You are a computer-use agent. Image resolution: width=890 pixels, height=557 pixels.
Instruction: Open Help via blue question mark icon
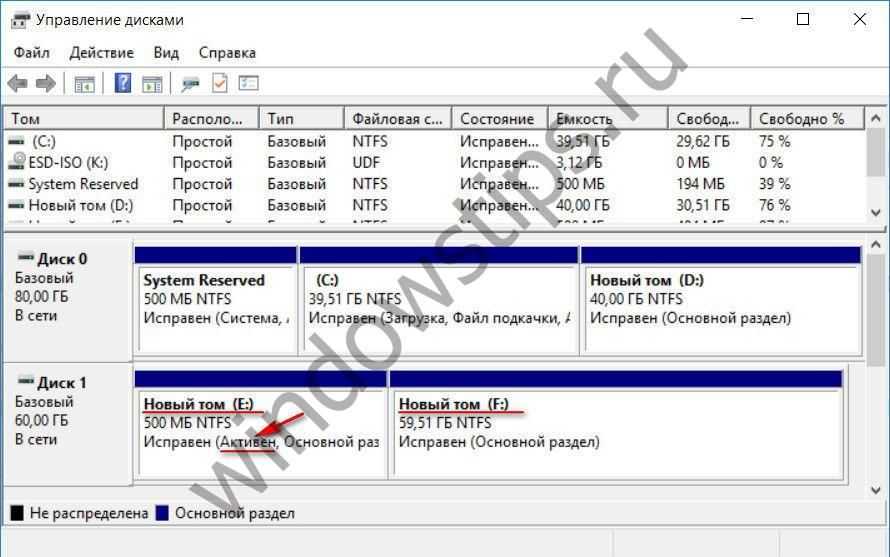[x=123, y=83]
